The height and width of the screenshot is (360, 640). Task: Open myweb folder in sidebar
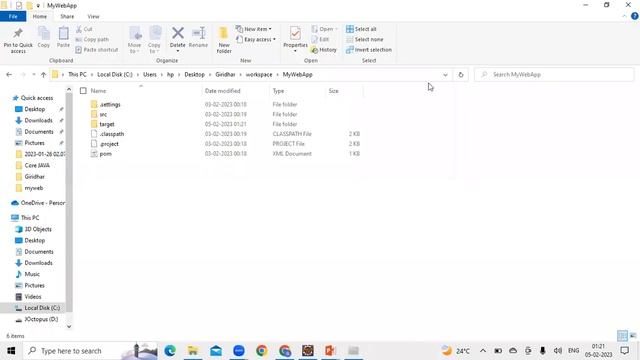coord(33,188)
